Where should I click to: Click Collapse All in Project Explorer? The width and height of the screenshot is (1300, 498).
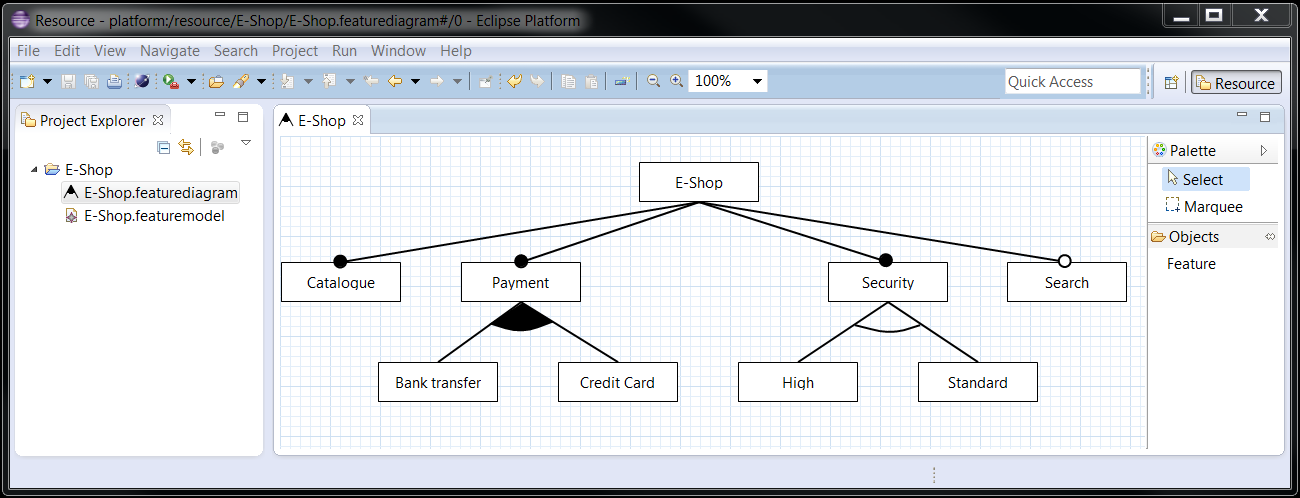coord(164,147)
